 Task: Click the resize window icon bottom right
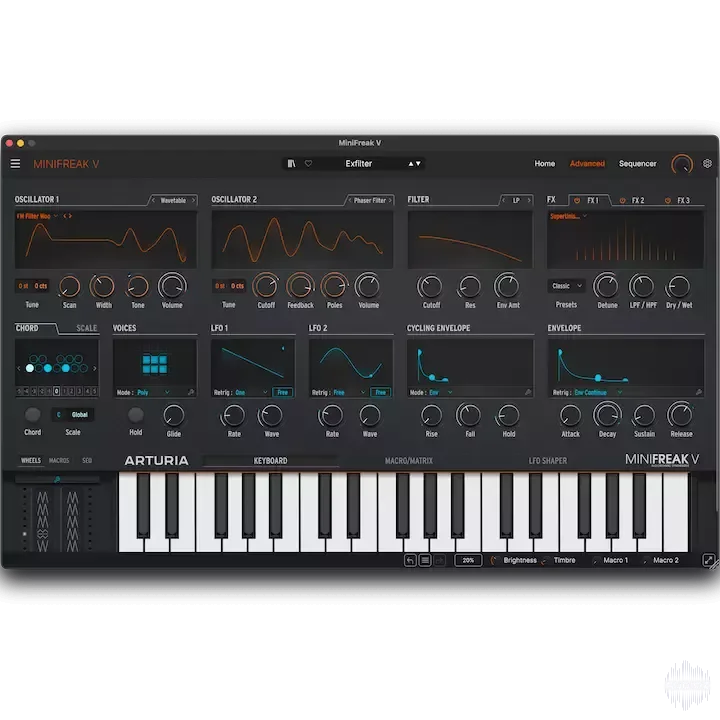point(709,560)
